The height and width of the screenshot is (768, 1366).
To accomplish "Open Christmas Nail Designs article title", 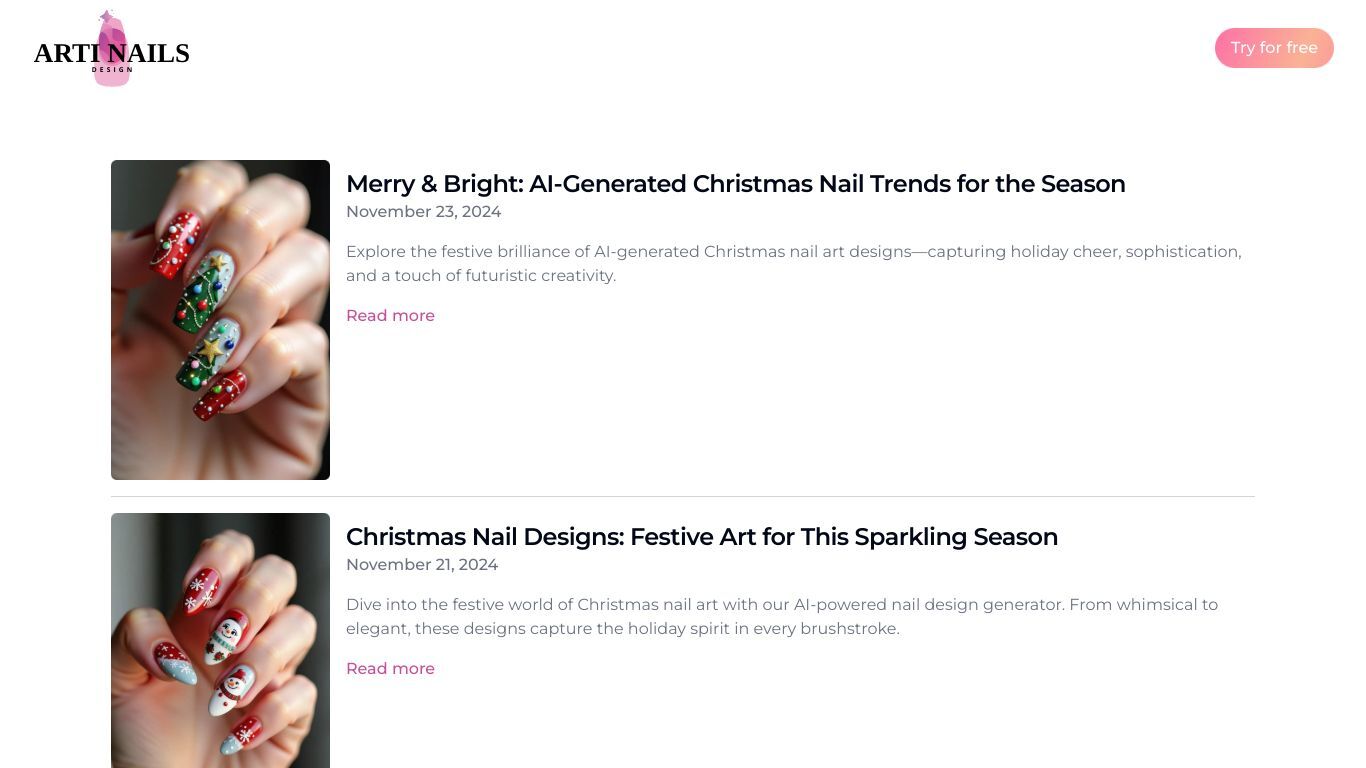I will (702, 537).
